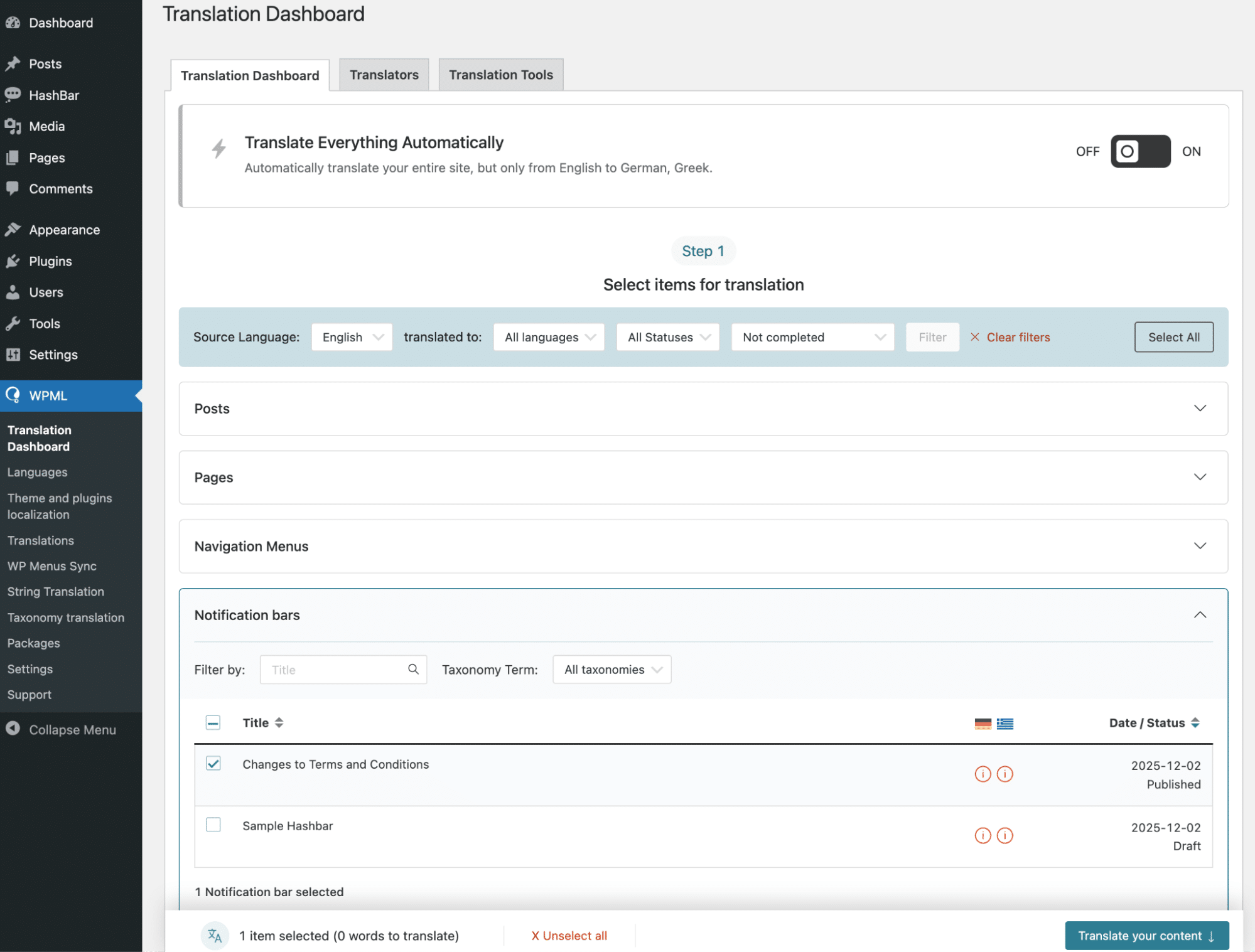This screenshot has height=952, width=1255.
Task: Click the search icon in the Title filter
Action: pyautogui.click(x=413, y=669)
